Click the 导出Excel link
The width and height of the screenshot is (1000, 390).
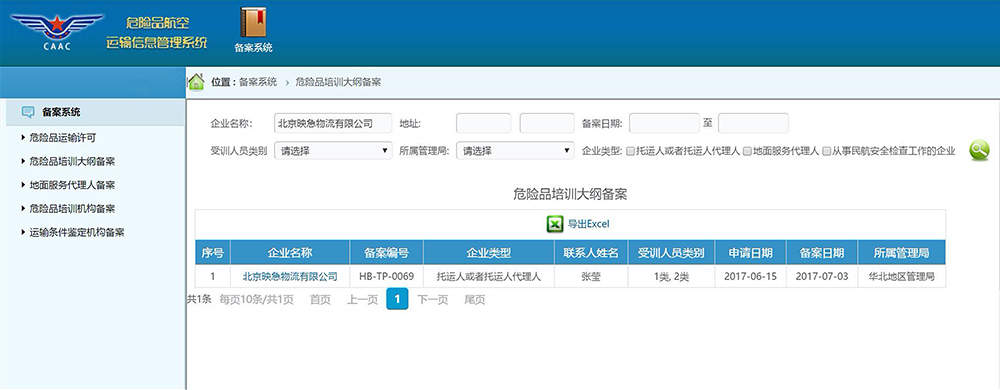589,224
